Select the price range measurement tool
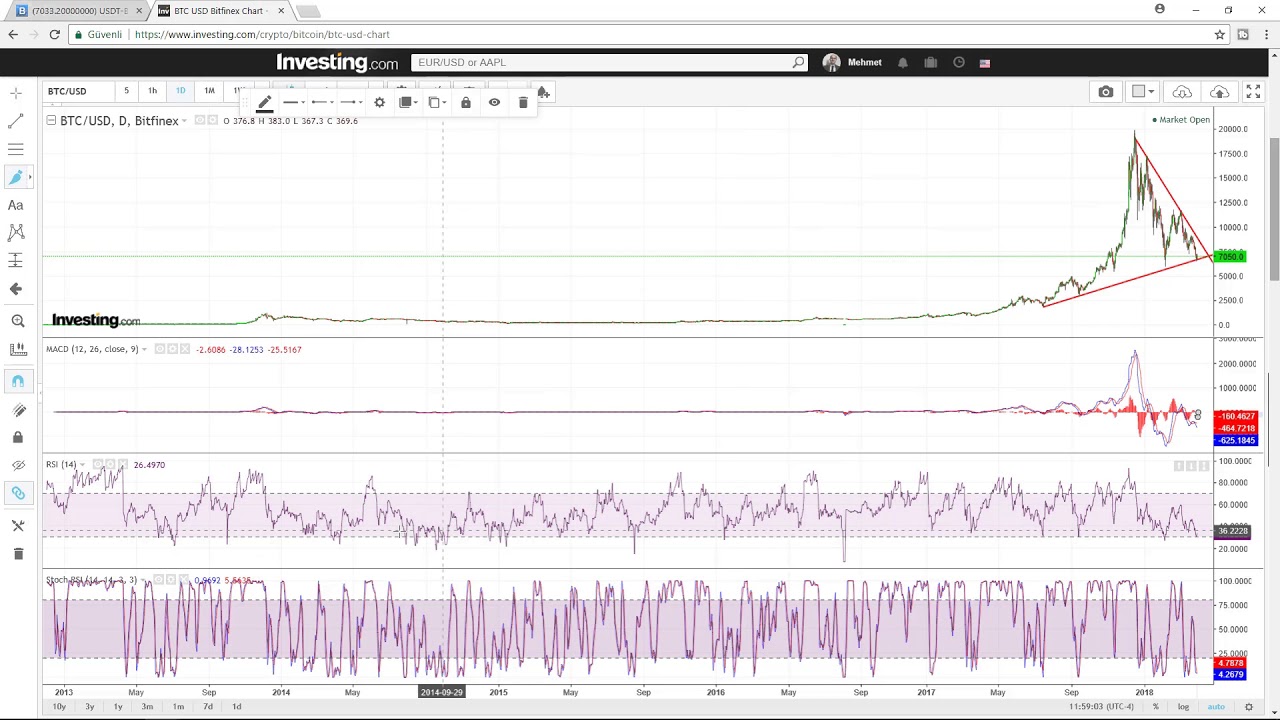The image size is (1280, 720). tap(16, 260)
